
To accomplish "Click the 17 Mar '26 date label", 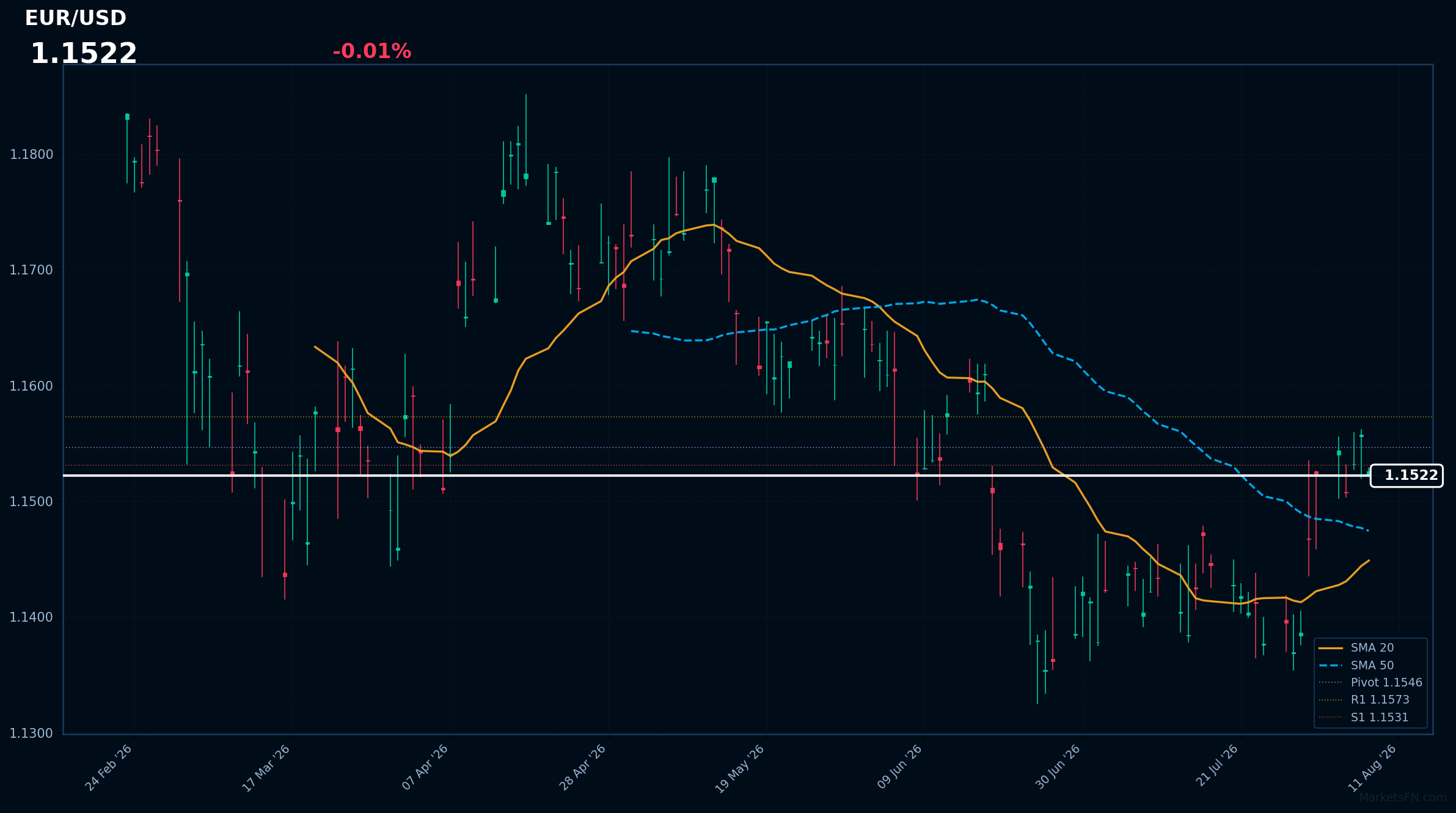I will (x=266, y=768).
